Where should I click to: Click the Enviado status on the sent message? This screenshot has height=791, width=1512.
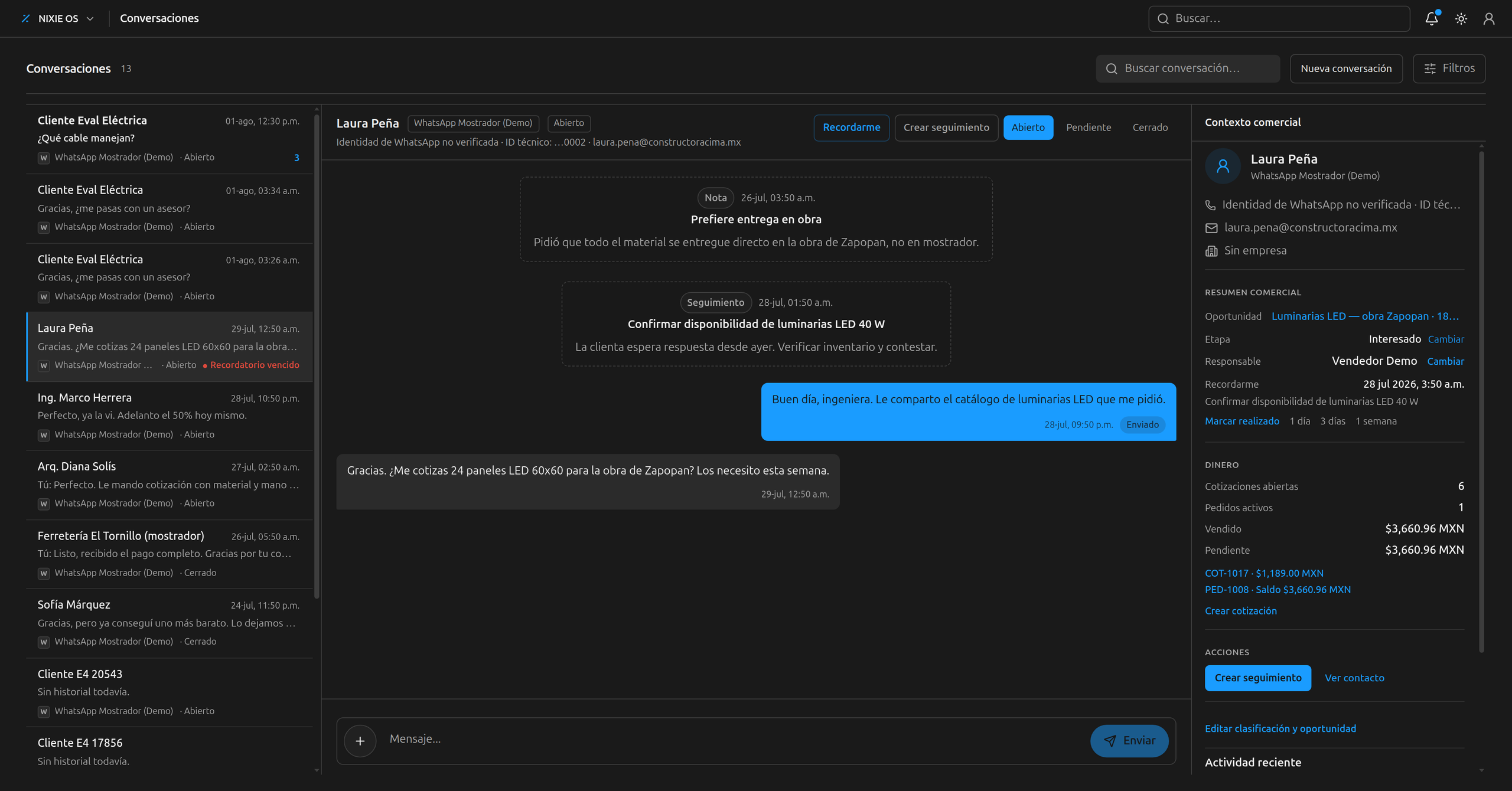[x=1142, y=425]
